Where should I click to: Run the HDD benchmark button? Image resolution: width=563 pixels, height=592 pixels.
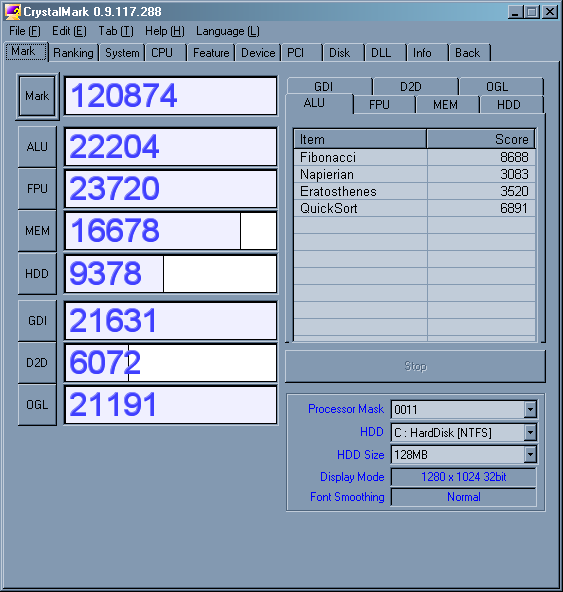point(37,273)
